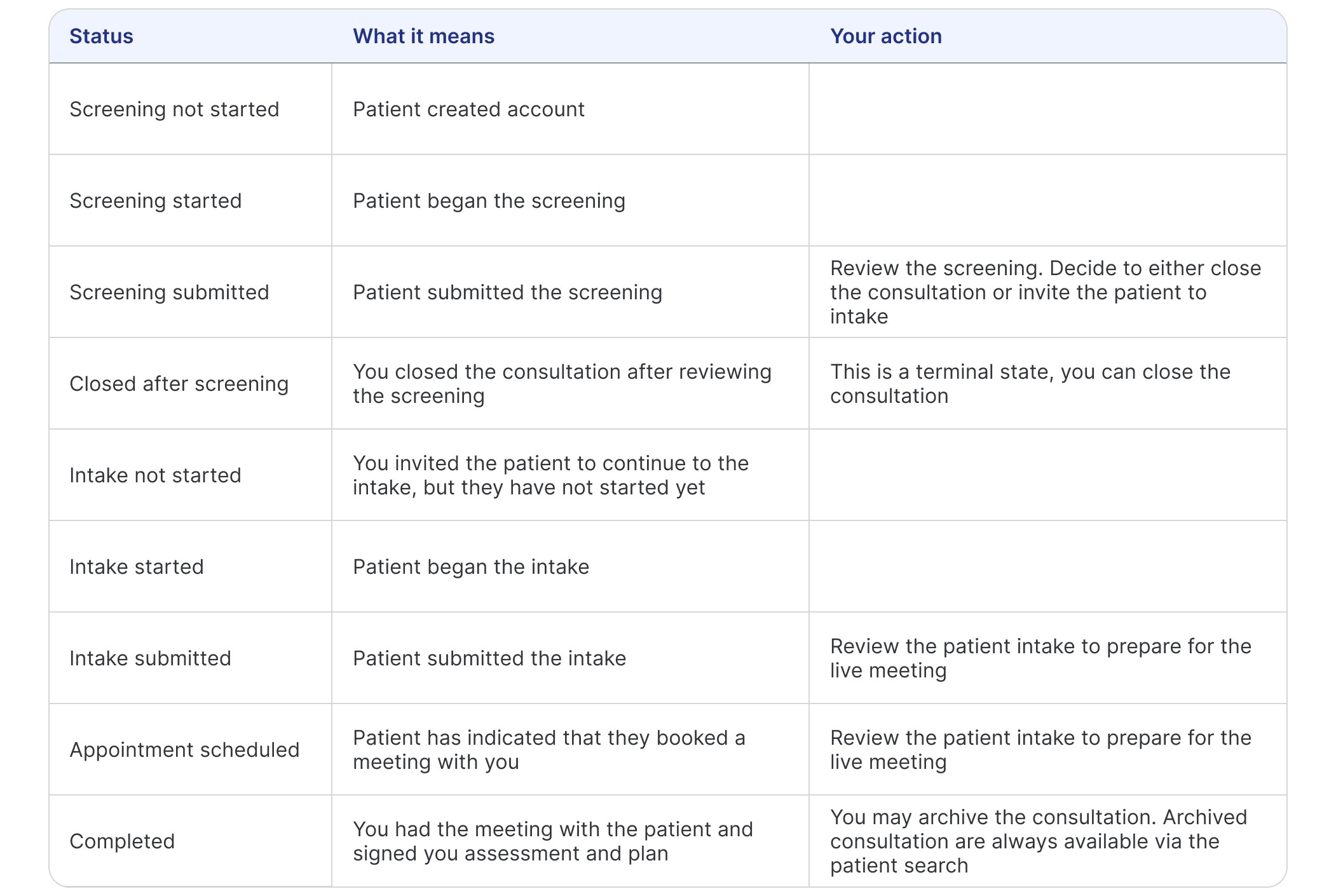Viewport: 1336px width, 896px height.
Task: Click the Review the screening action text
Action: (x=1045, y=292)
